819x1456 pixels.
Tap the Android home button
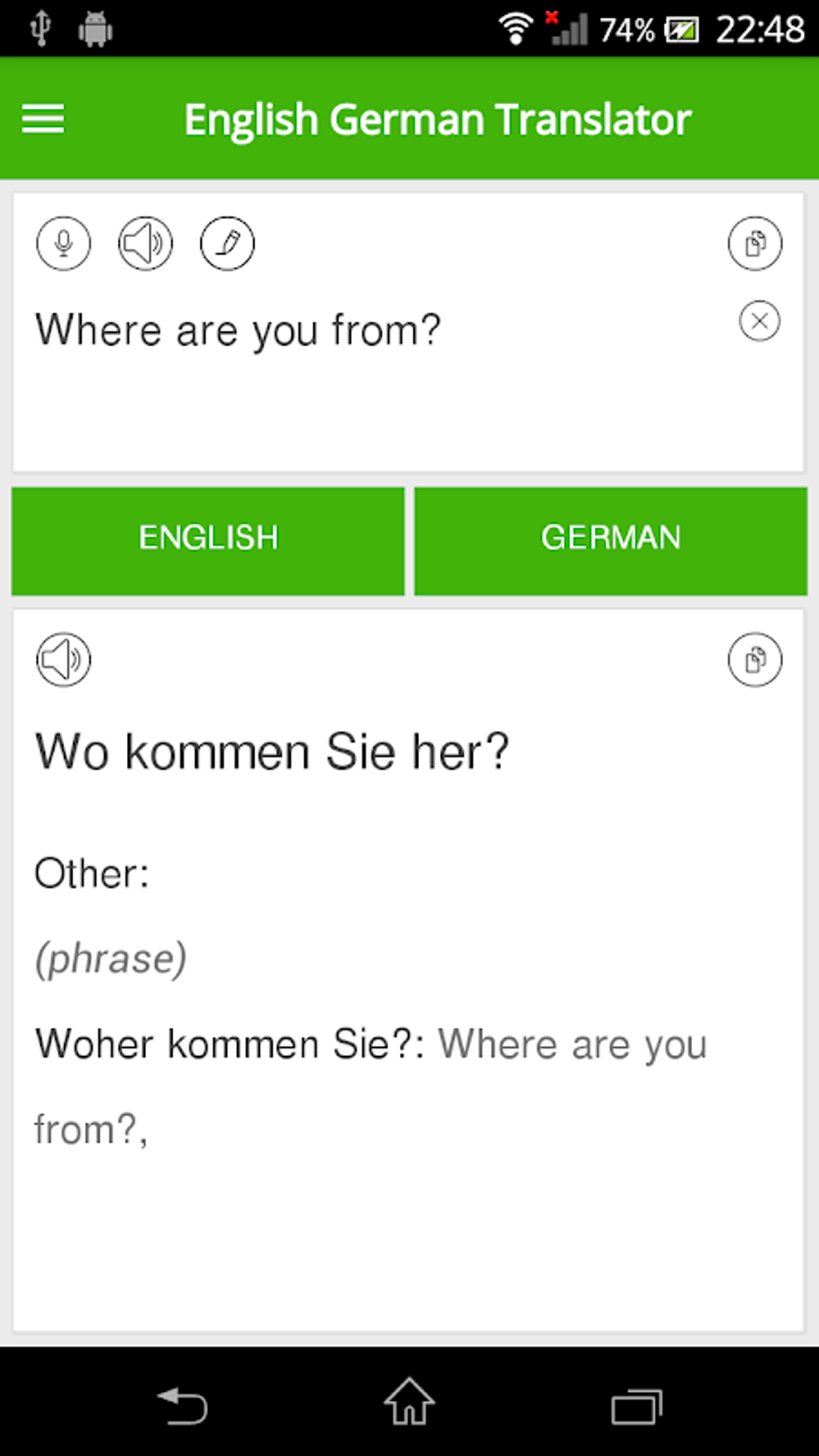coord(409,1402)
